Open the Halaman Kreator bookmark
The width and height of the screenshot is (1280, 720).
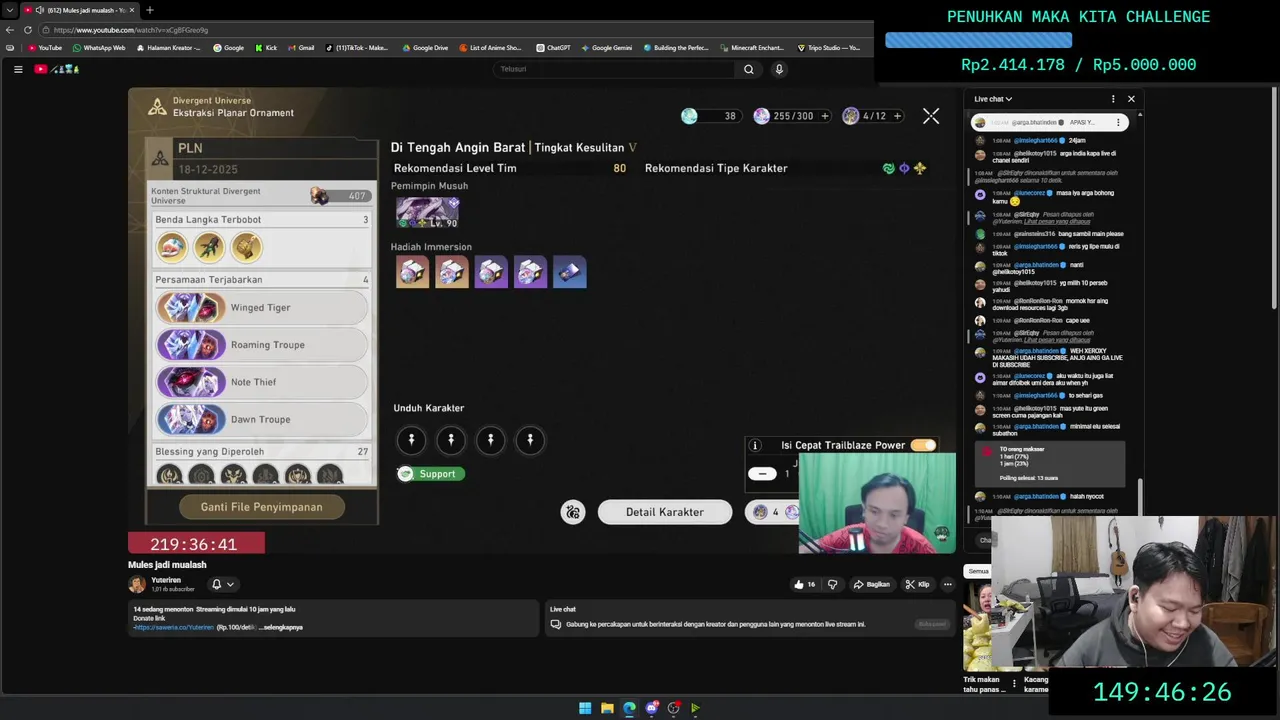[x=168, y=48]
